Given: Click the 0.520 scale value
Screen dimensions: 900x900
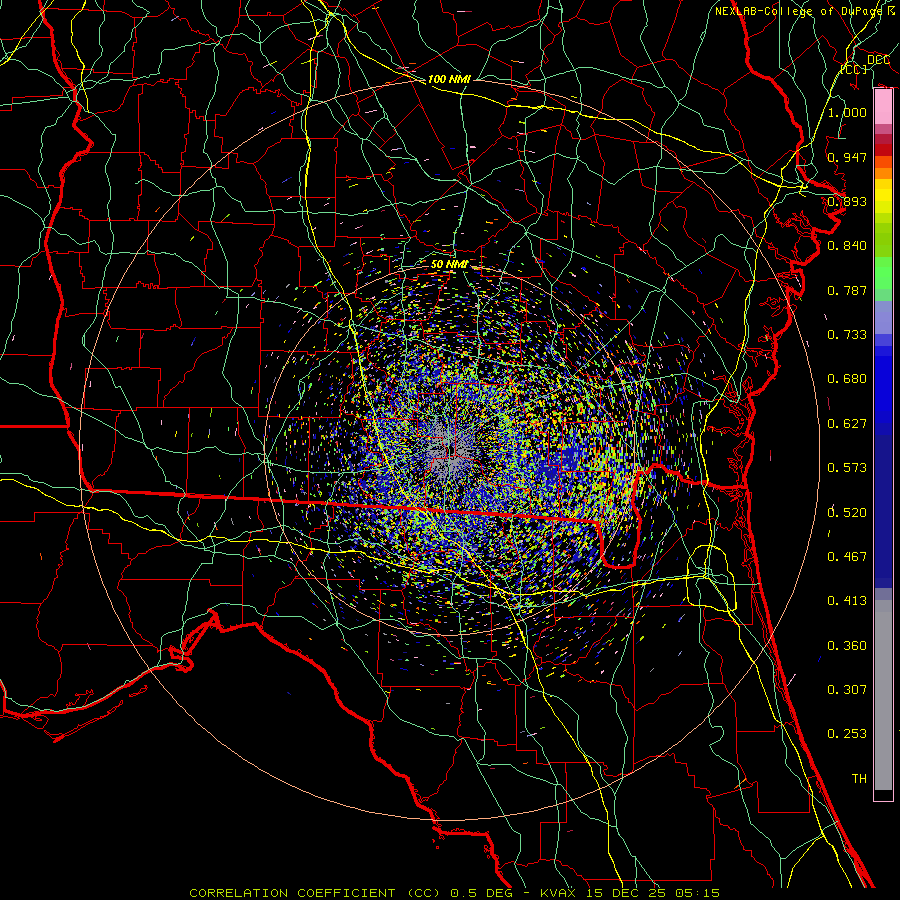Looking at the screenshot, I should pos(847,513).
